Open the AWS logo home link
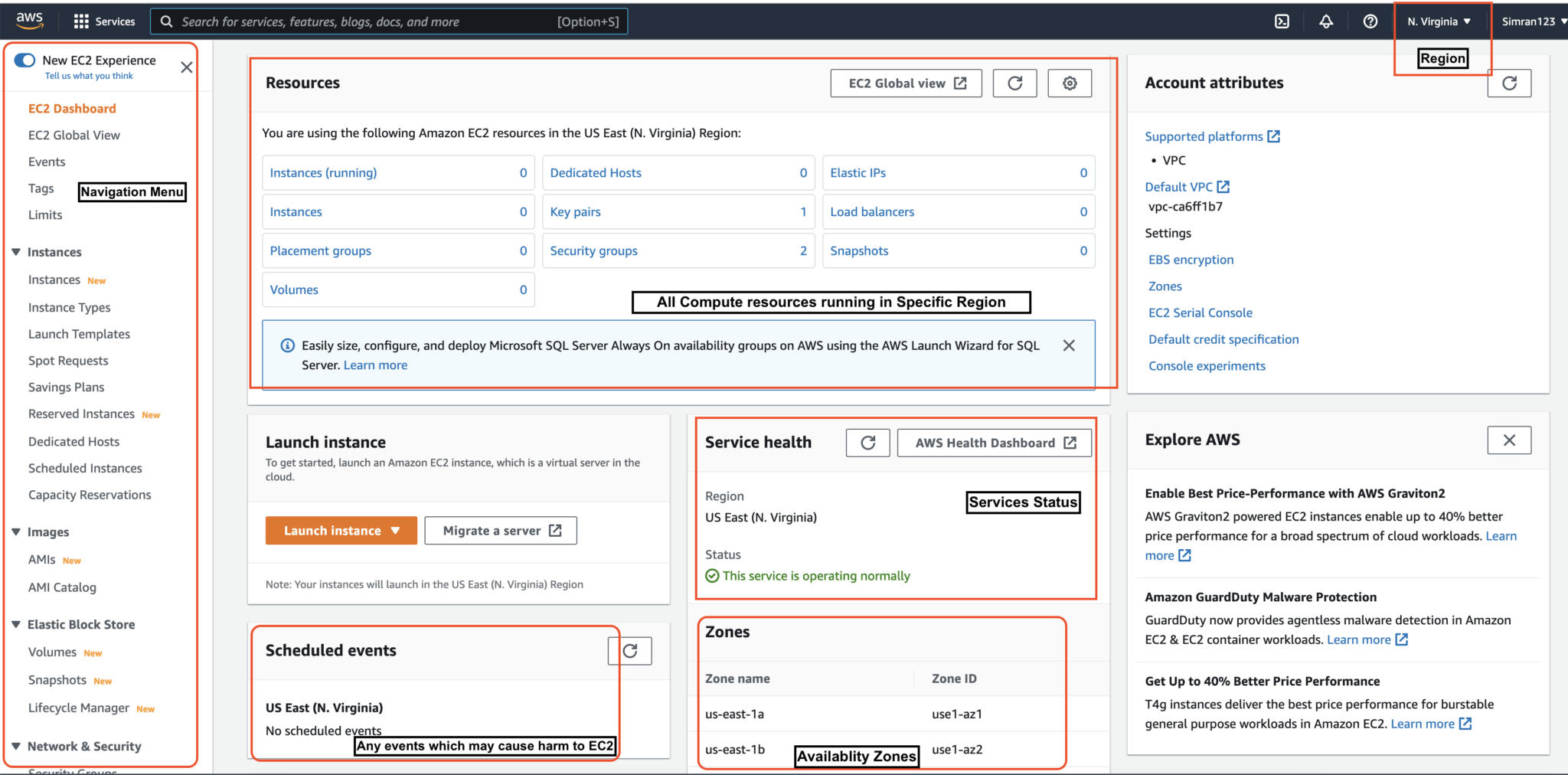The image size is (1568, 775). click(29, 21)
